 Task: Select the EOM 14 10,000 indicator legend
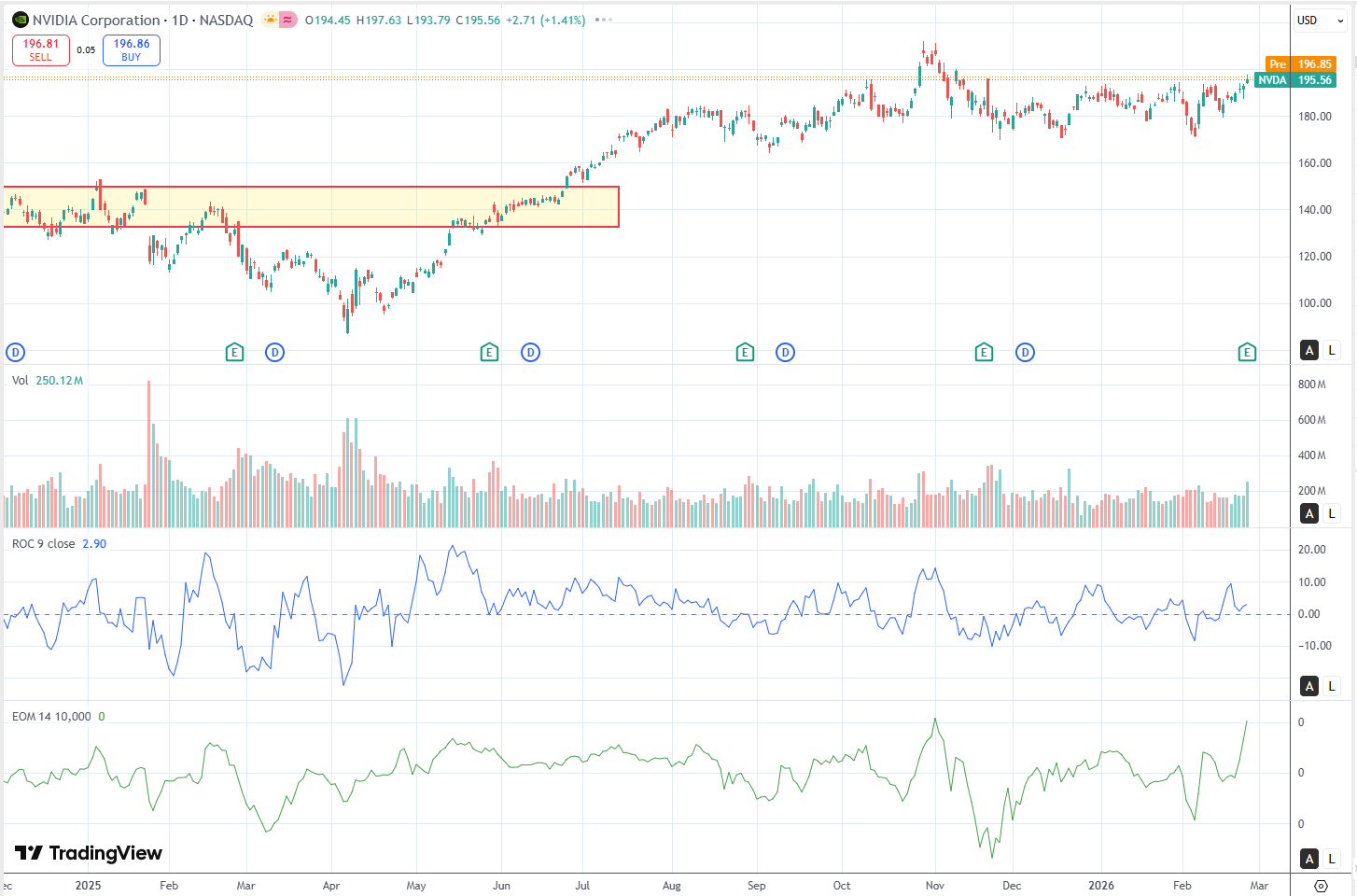click(51, 716)
